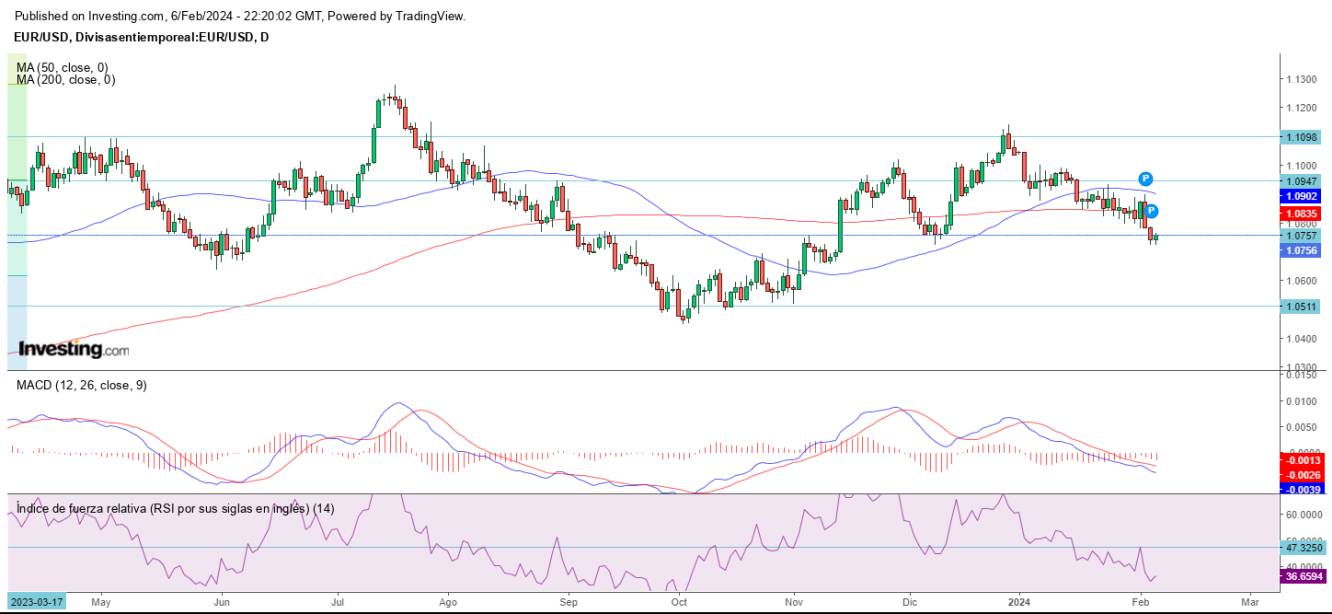Click the blue 1.0902 MA50 value label
This screenshot has width=1332, height=614.
tap(1300, 196)
